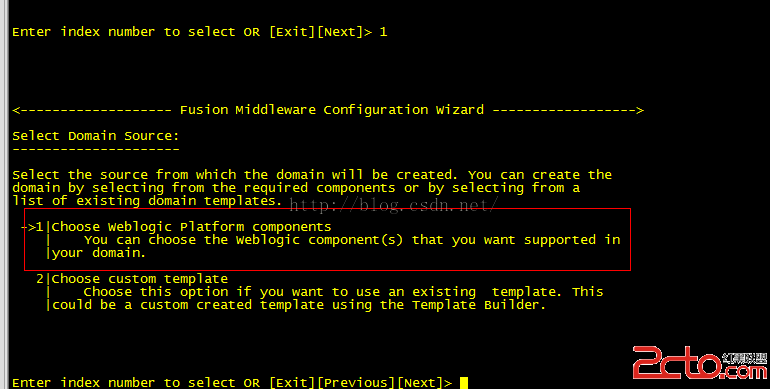This screenshot has height=389, width=770.
Task: Click the entered value 1 at top prompt
Action: [383, 32]
